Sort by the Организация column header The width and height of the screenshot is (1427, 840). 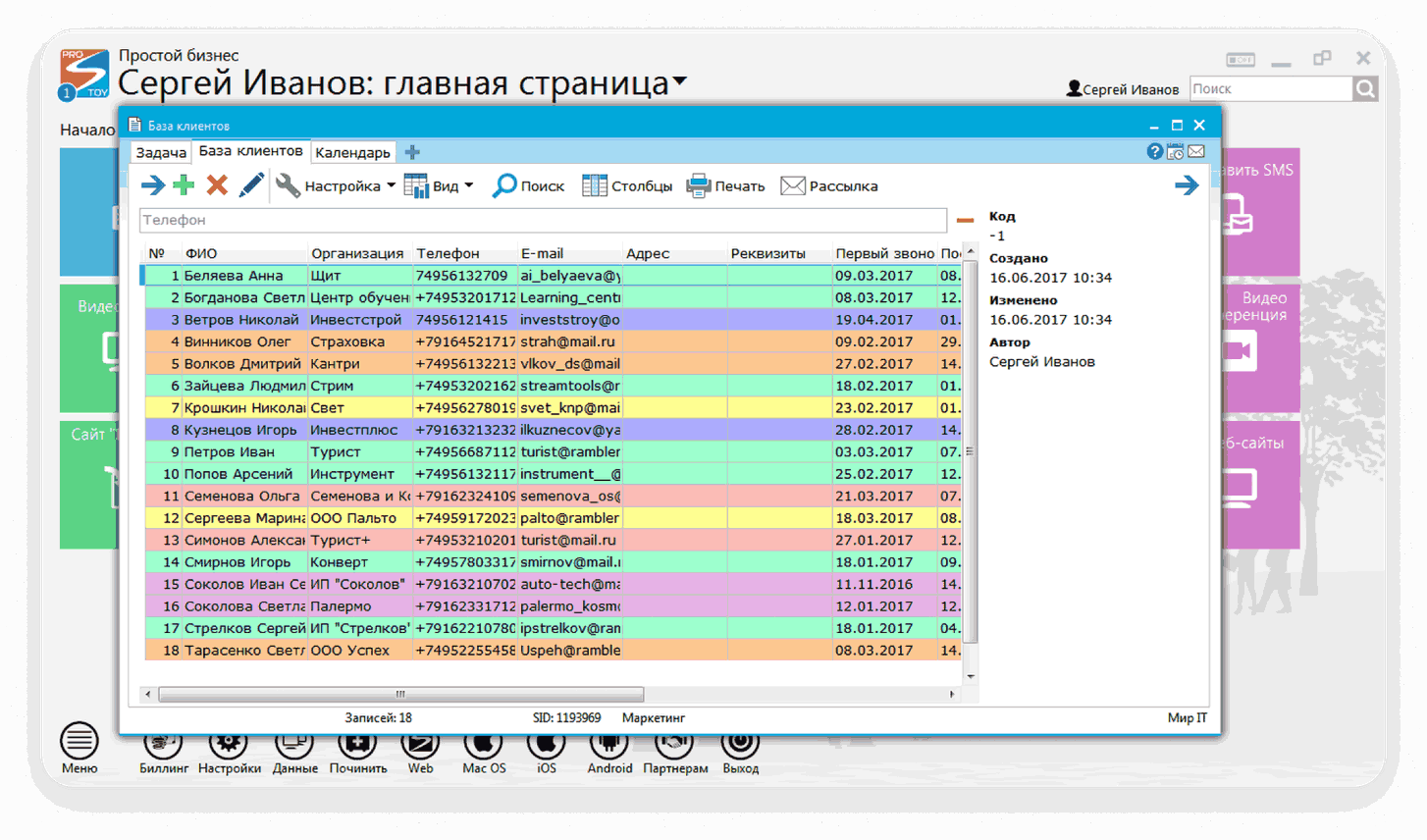[x=358, y=253]
